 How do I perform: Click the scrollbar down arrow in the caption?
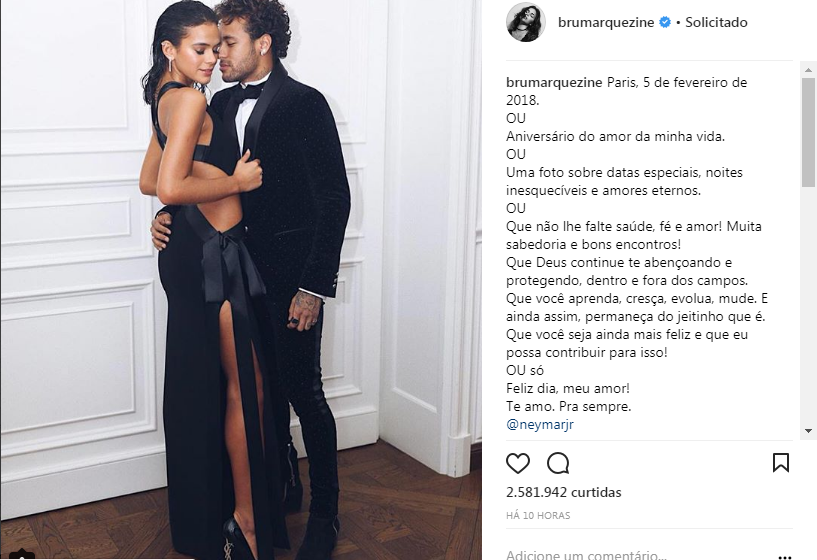coord(808,431)
